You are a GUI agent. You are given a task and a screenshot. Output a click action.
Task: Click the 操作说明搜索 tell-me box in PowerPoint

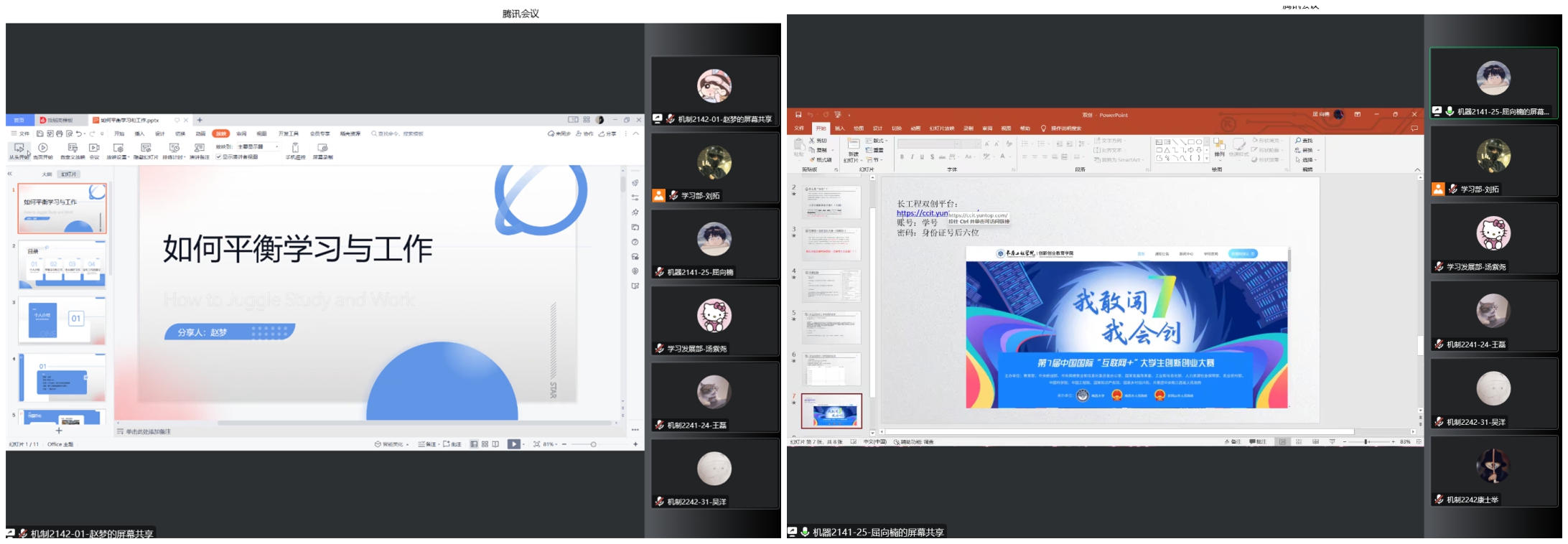click(x=1061, y=128)
